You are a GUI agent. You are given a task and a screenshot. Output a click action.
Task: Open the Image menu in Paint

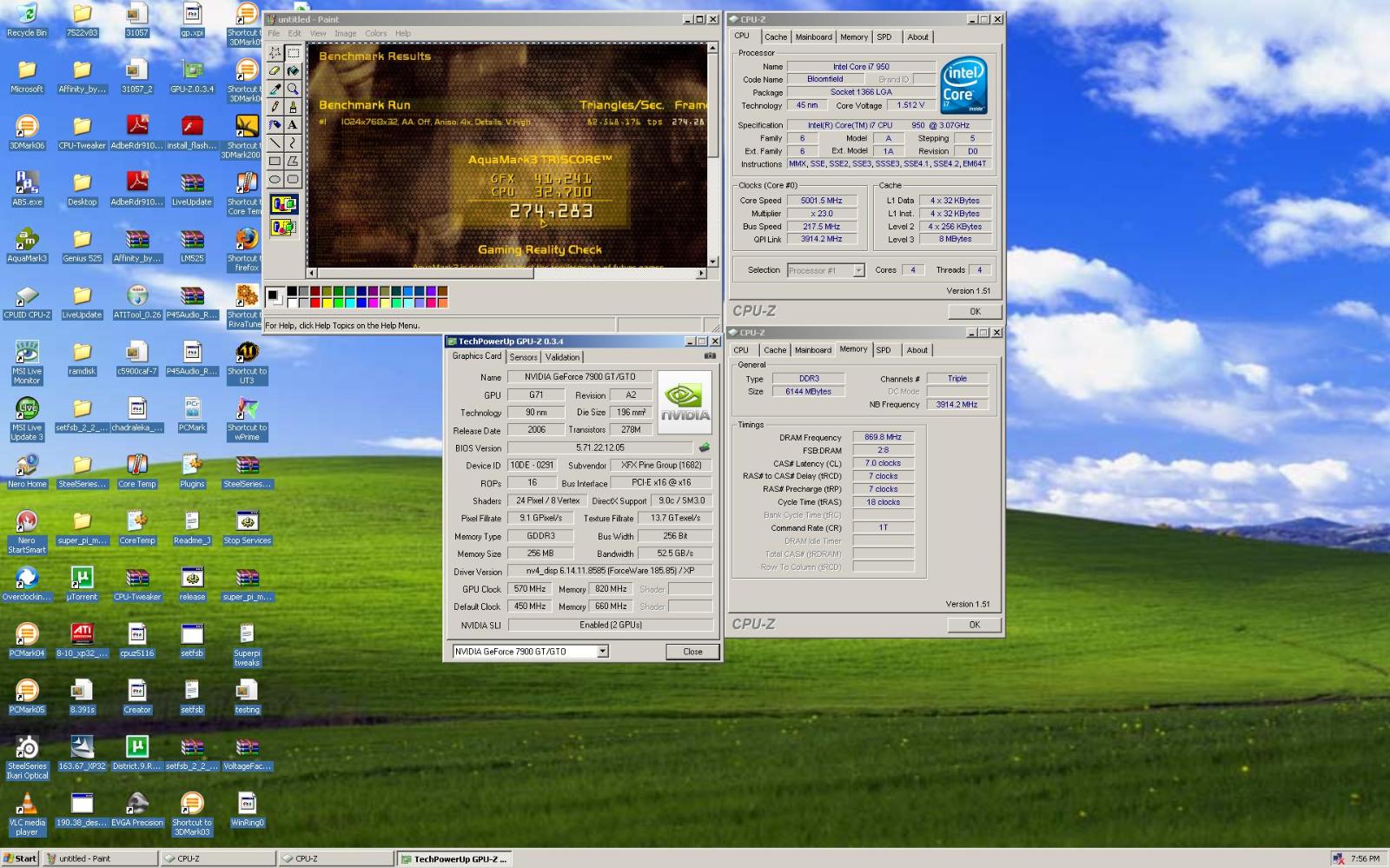pos(345,34)
